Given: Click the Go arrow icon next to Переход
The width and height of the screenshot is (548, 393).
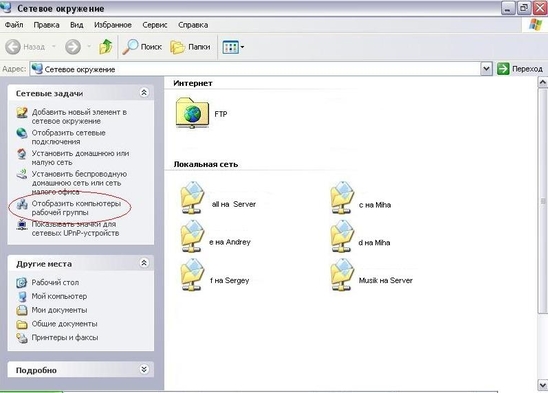Looking at the screenshot, I should point(503,69).
